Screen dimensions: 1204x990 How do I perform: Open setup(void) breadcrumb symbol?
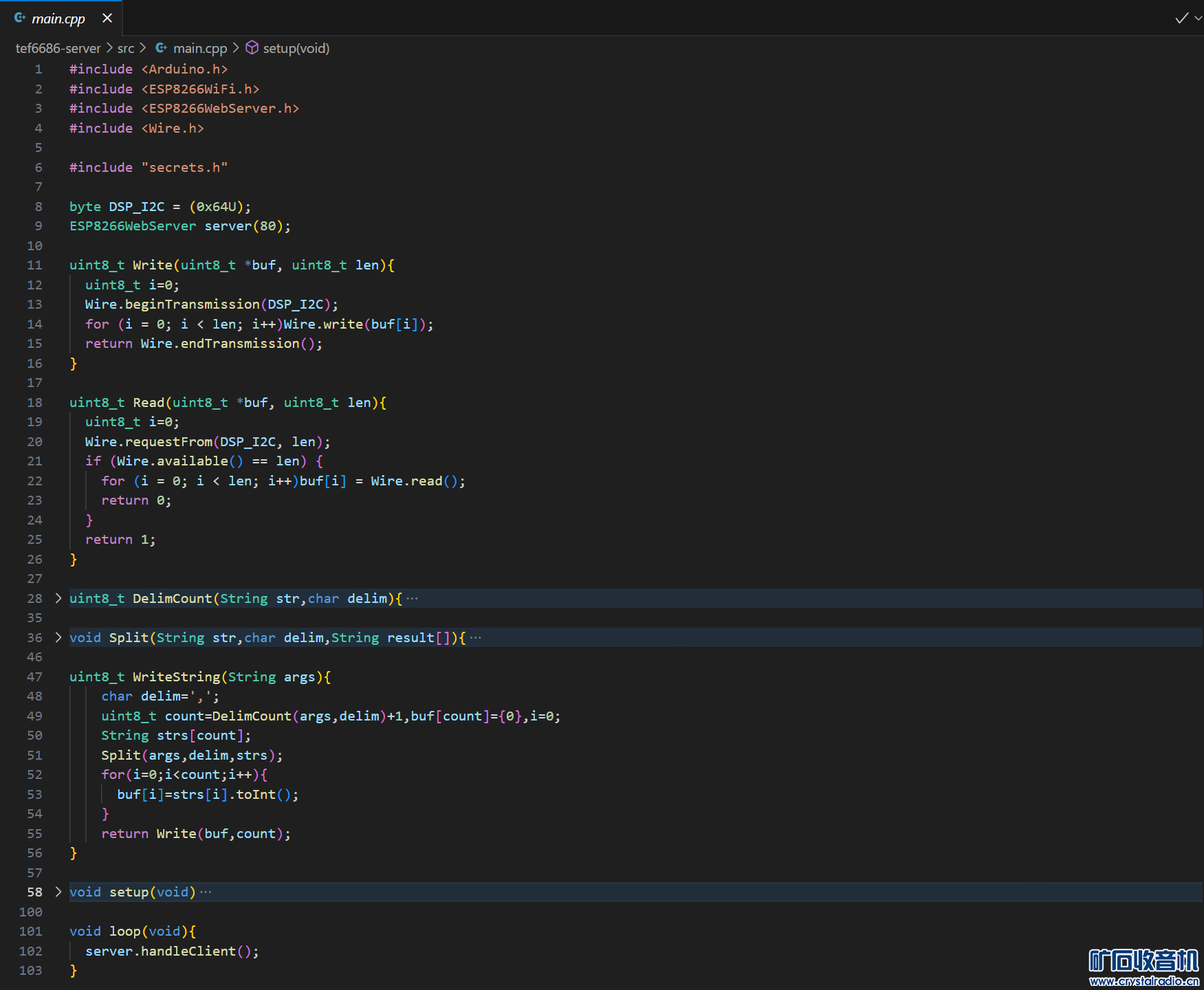[296, 48]
